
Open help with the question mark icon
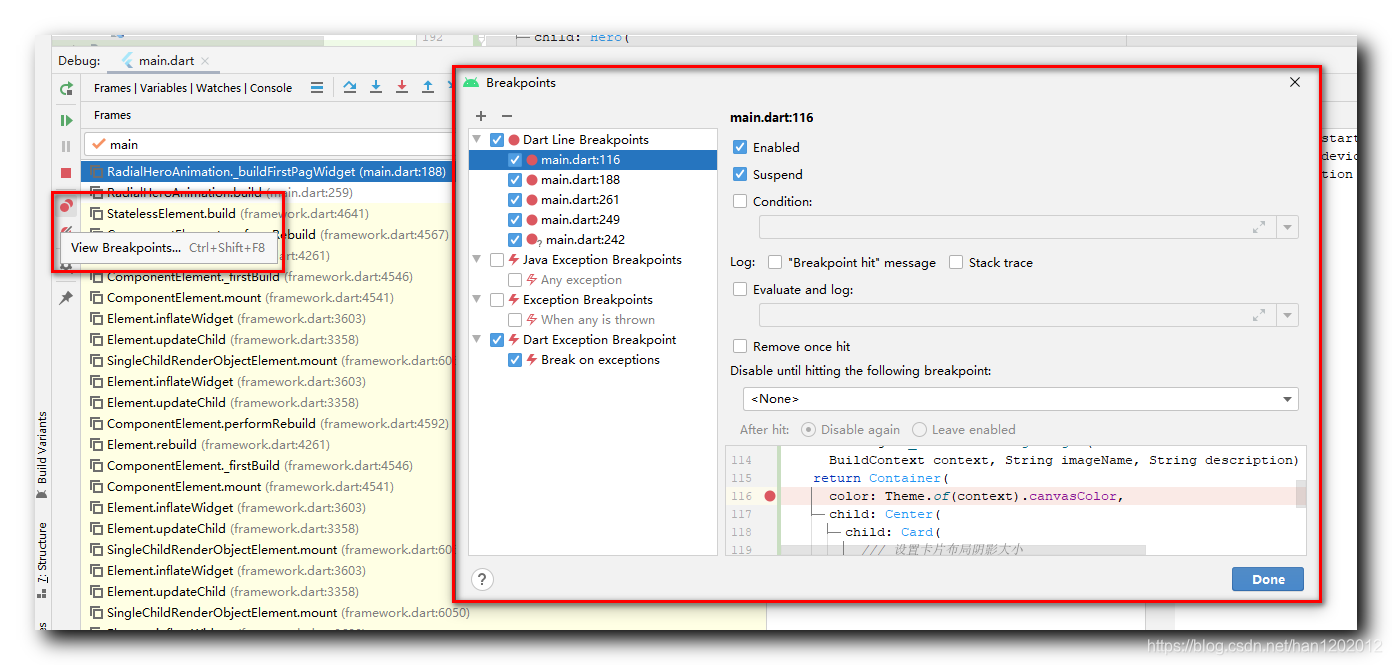point(482,579)
